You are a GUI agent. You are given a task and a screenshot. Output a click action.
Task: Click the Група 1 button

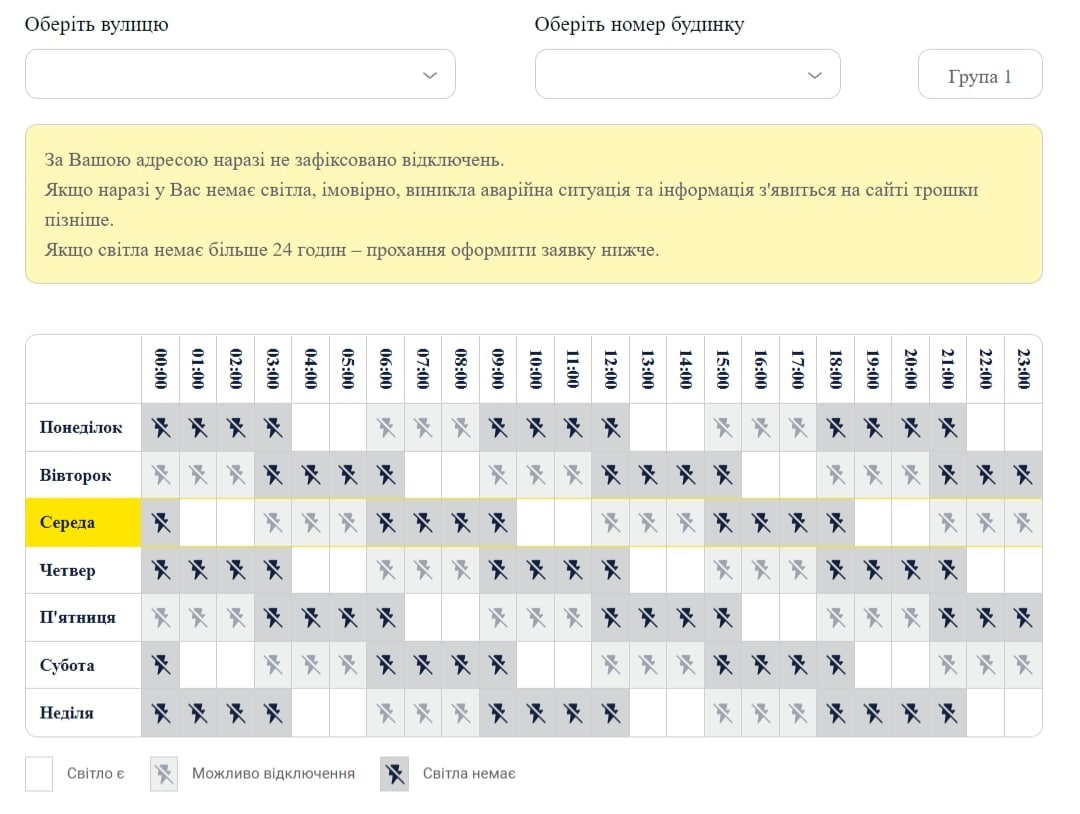click(979, 76)
